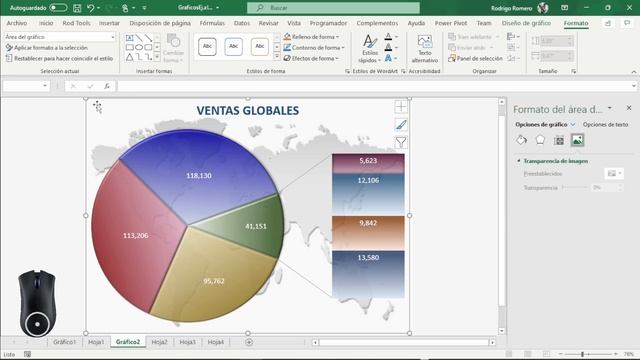Image resolution: width=640 pixels, height=360 pixels.
Task: Click the Undo arrow icon
Action: (91, 8)
